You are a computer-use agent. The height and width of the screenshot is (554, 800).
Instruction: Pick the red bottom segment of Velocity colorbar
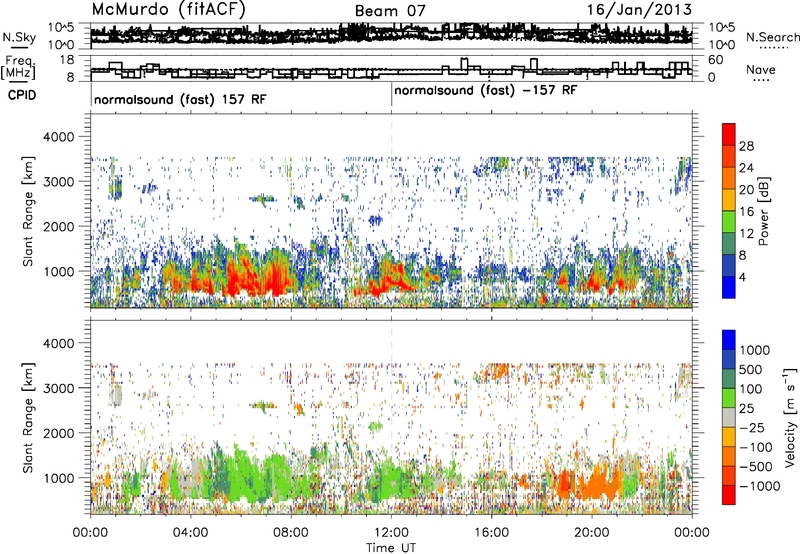click(x=729, y=495)
